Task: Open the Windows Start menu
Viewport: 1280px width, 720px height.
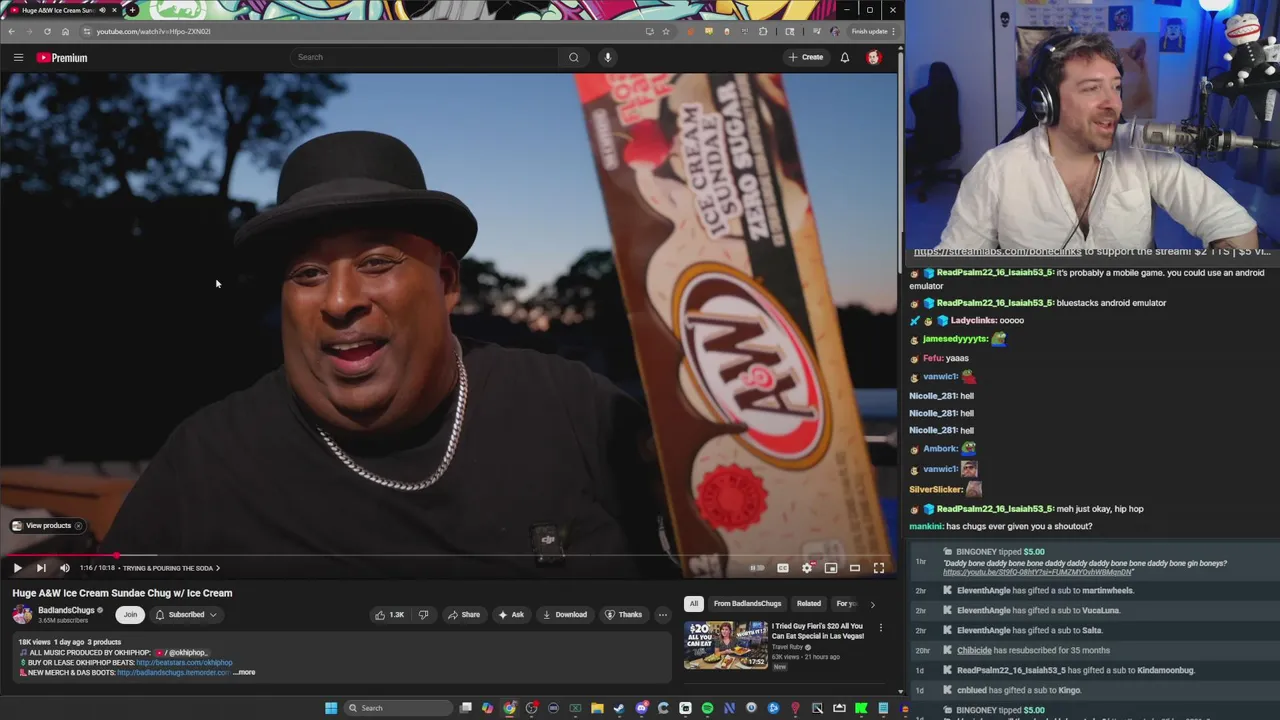Action: (x=331, y=708)
